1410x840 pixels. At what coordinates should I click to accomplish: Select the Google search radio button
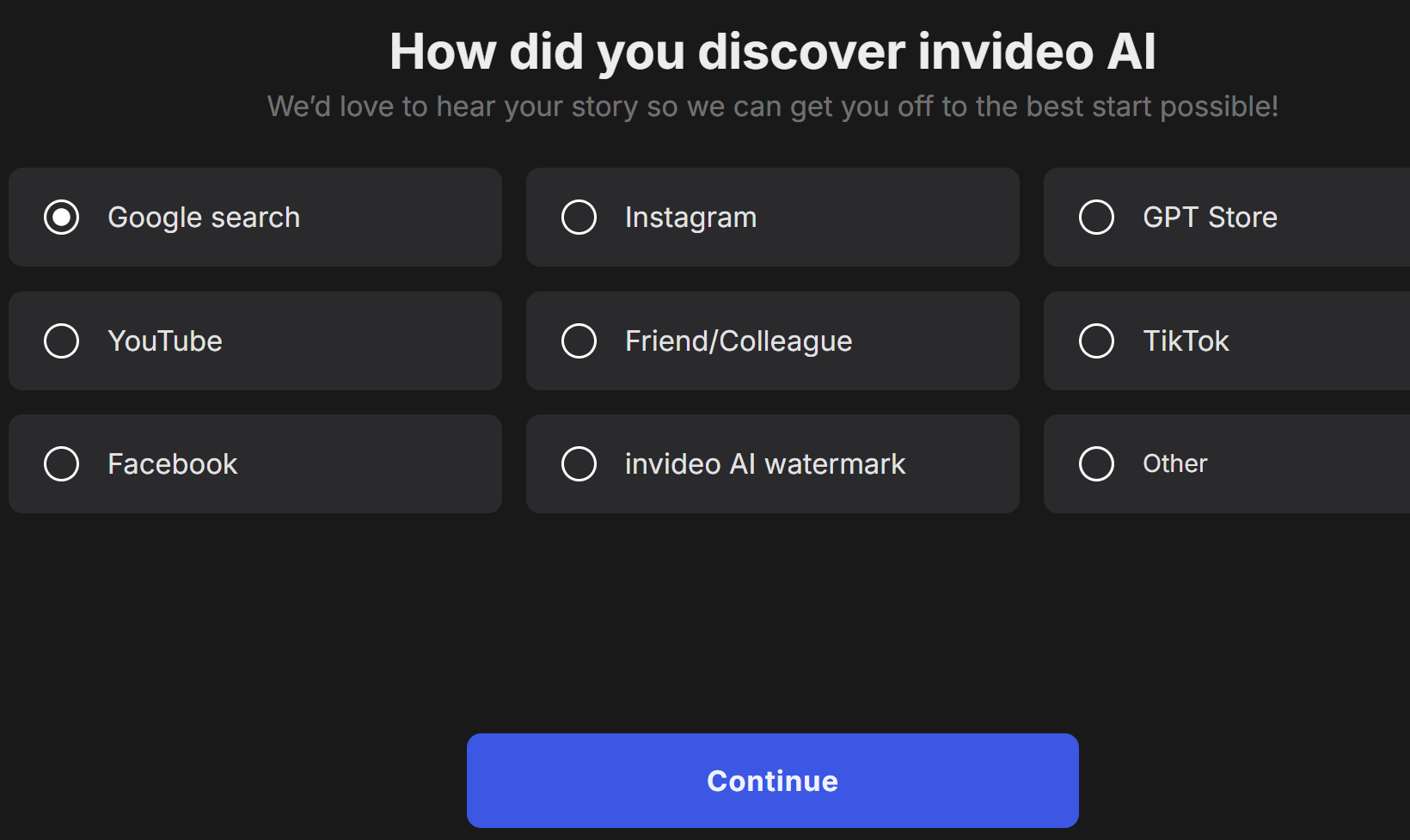coord(62,218)
